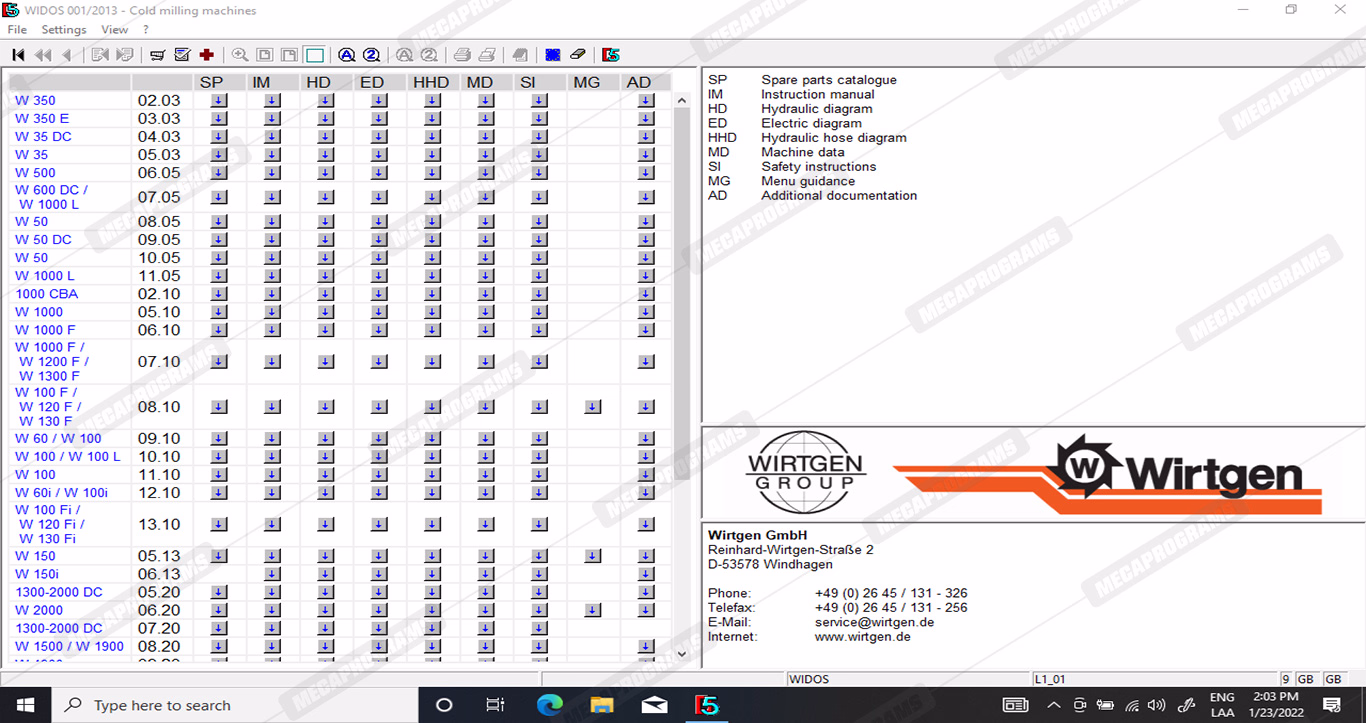Click the blue dashed-selection square icon

[553, 55]
